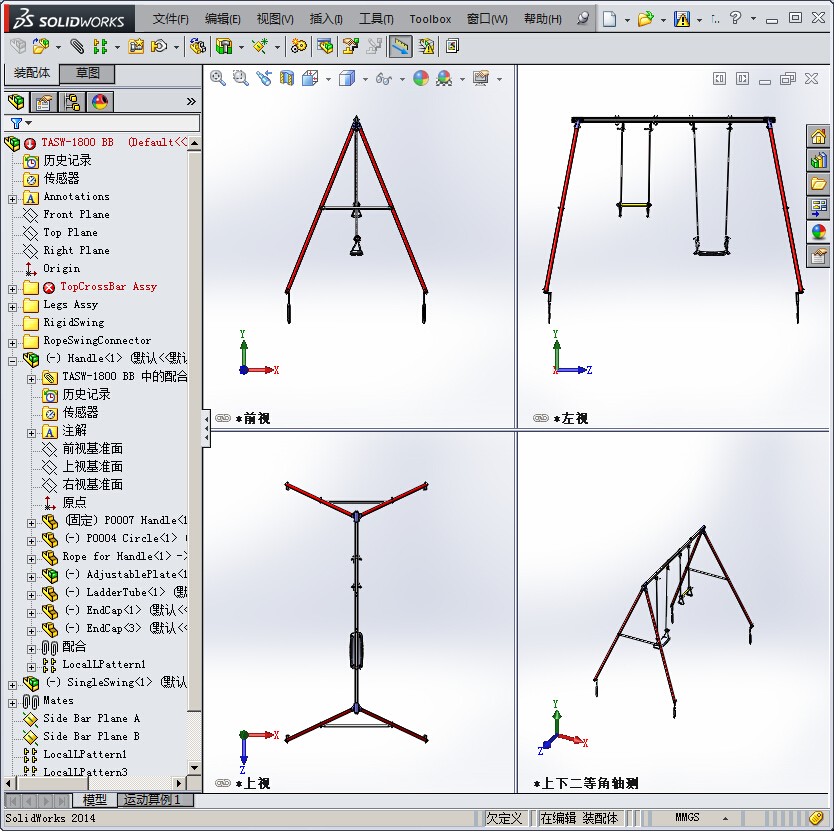Click Section View icon

point(287,78)
